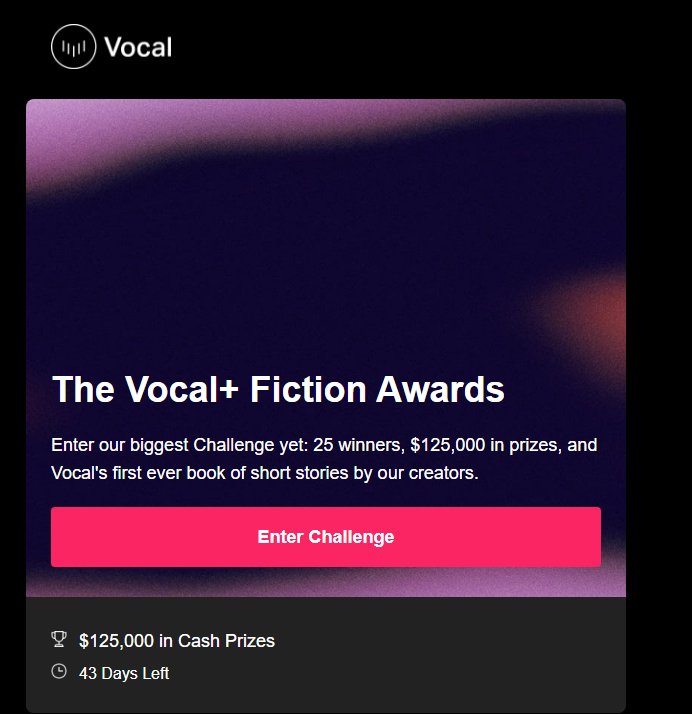Click 'Vocal+' in the challenge title

(182, 390)
